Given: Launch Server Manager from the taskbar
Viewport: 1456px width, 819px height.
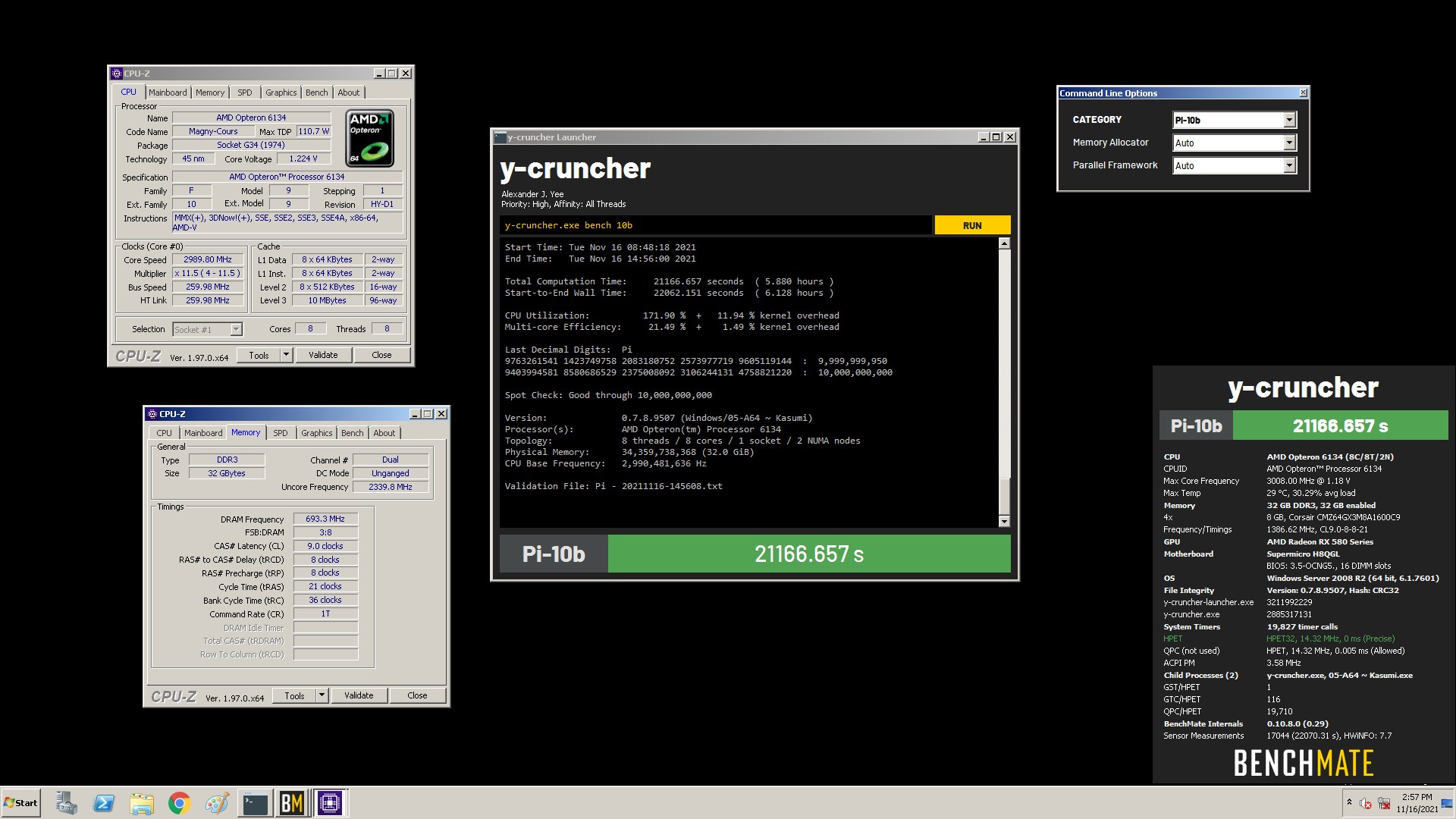Looking at the screenshot, I should pyautogui.click(x=66, y=803).
